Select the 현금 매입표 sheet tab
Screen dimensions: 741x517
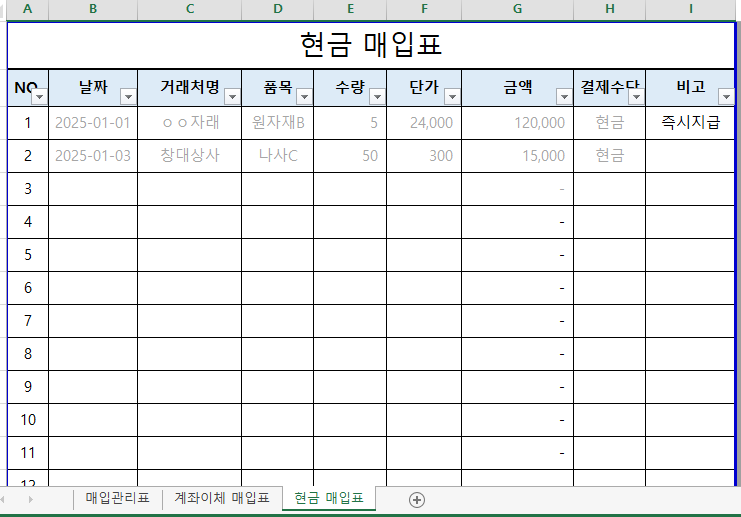point(328,498)
